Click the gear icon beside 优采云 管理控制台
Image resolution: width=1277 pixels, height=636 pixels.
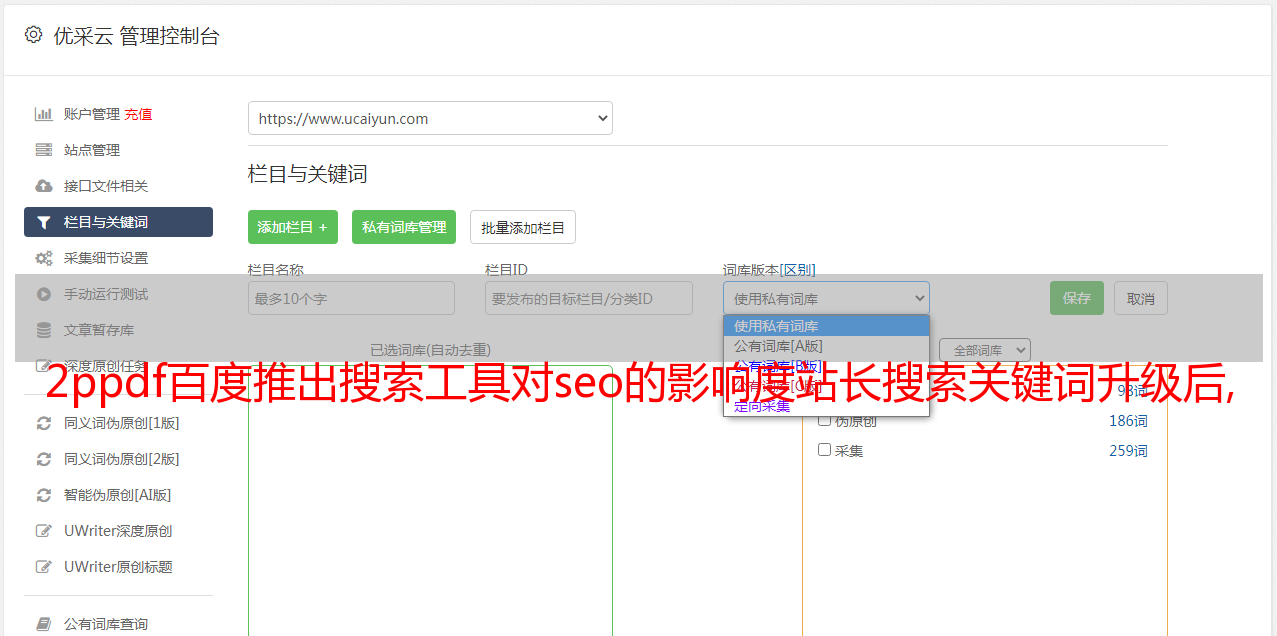click(33, 35)
